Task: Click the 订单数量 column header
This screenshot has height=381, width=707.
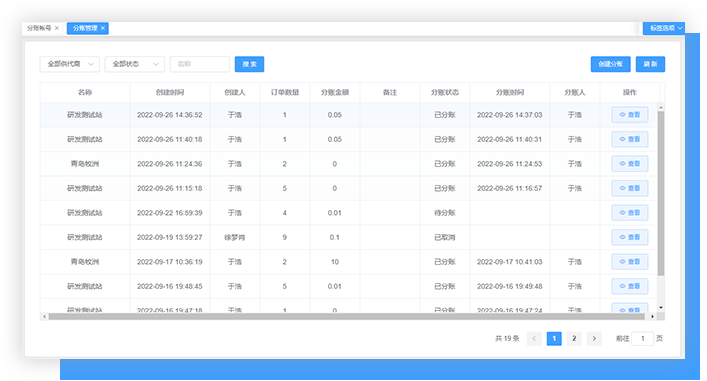Action: tap(285, 92)
